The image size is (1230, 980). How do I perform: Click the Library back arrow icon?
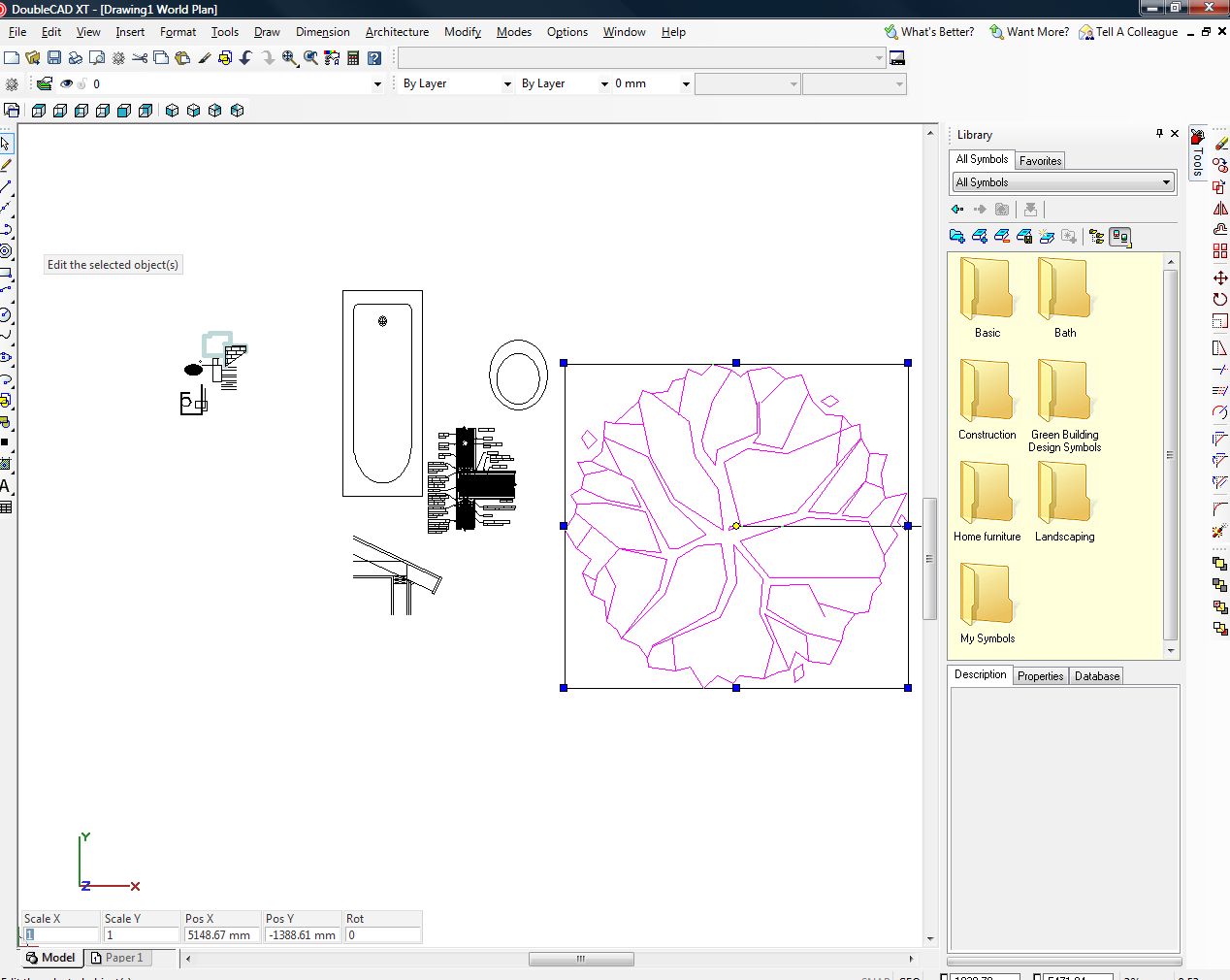coord(957,209)
